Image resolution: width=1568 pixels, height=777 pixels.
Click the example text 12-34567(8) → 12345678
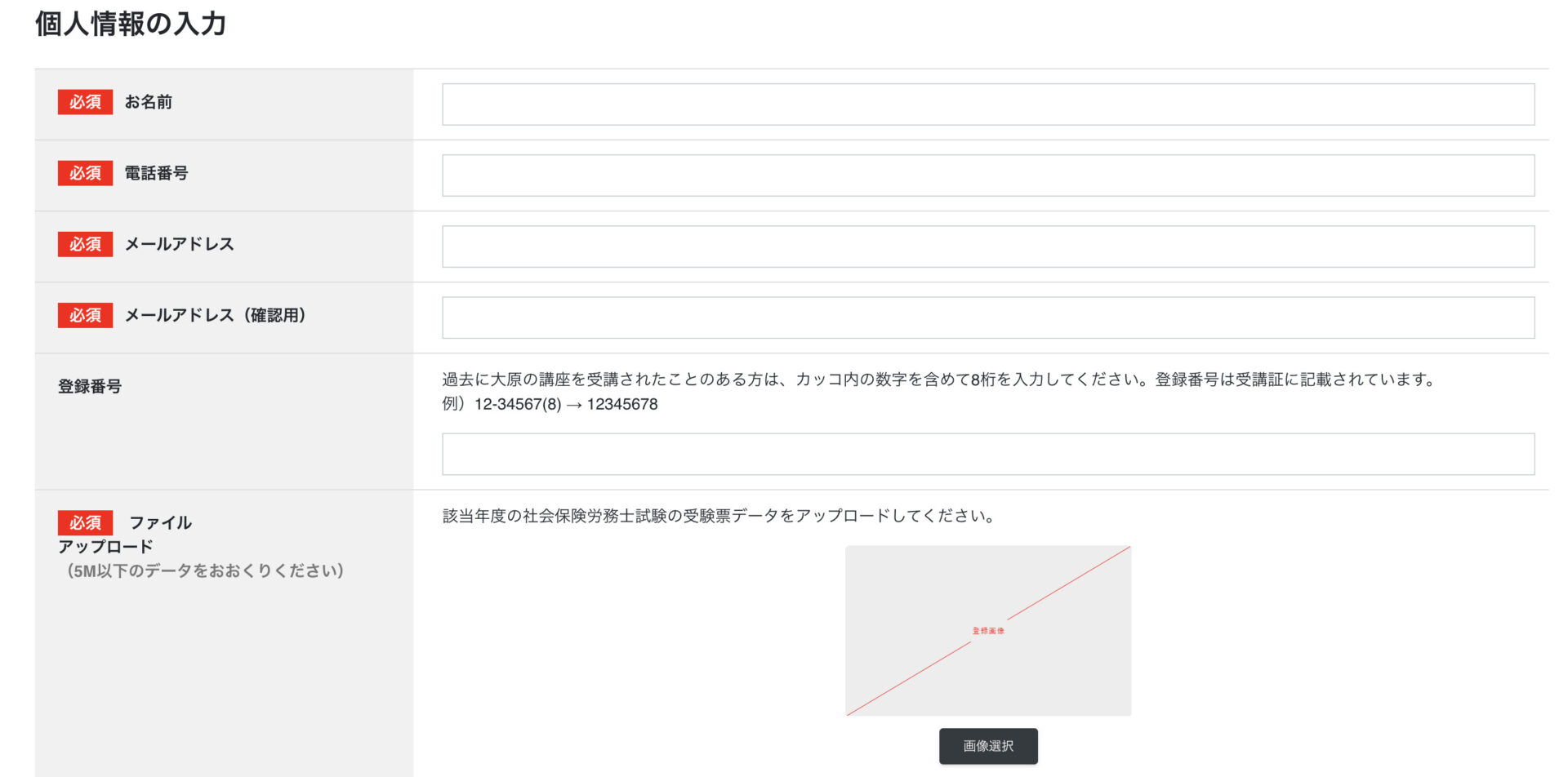[566, 404]
